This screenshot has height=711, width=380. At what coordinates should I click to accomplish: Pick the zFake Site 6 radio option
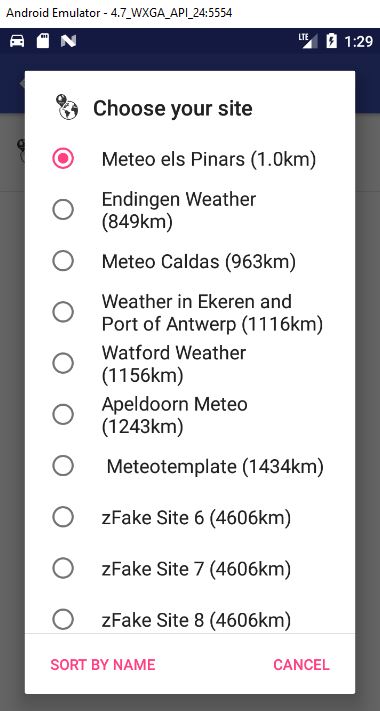click(x=63, y=517)
